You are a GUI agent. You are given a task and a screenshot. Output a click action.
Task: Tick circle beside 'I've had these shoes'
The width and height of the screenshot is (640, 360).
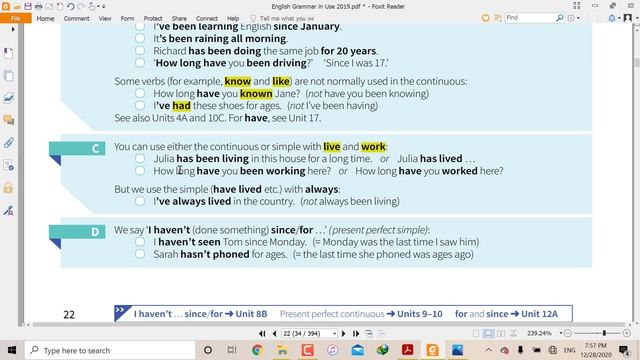[x=140, y=105]
